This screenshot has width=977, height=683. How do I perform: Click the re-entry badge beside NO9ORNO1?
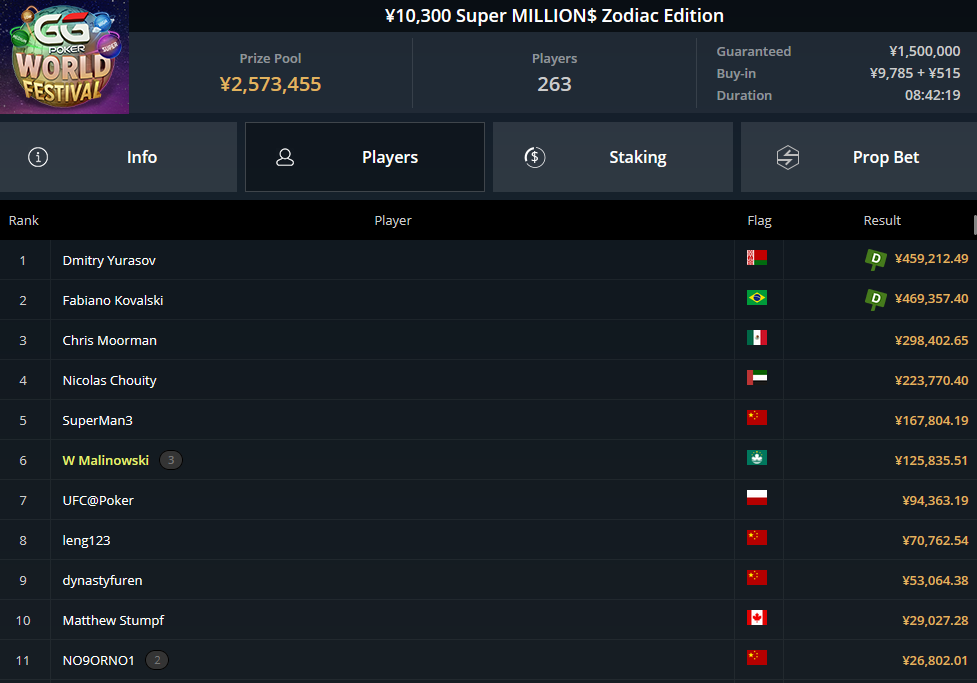click(157, 660)
